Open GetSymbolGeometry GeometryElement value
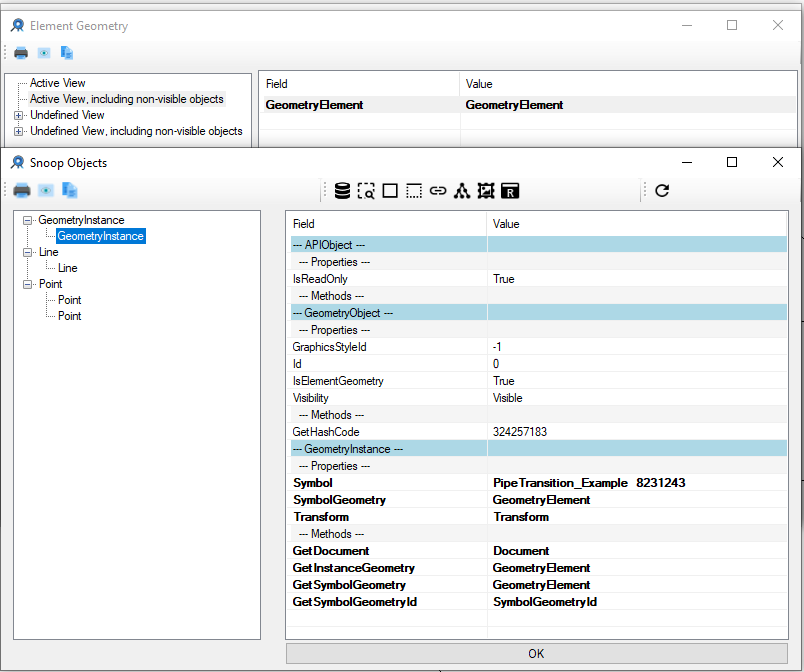Viewport: 804px width, 672px height. tap(541, 585)
